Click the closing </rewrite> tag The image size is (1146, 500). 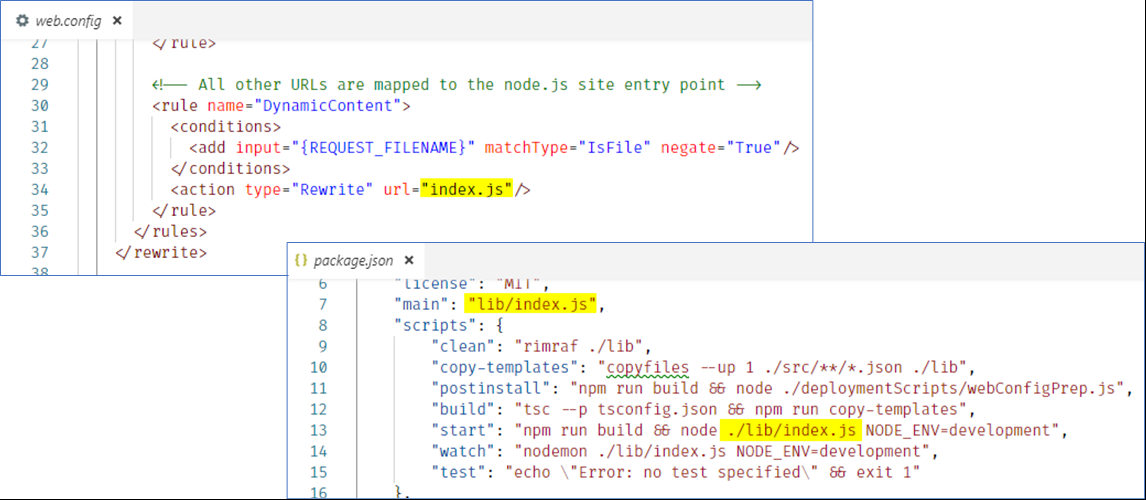click(161, 253)
